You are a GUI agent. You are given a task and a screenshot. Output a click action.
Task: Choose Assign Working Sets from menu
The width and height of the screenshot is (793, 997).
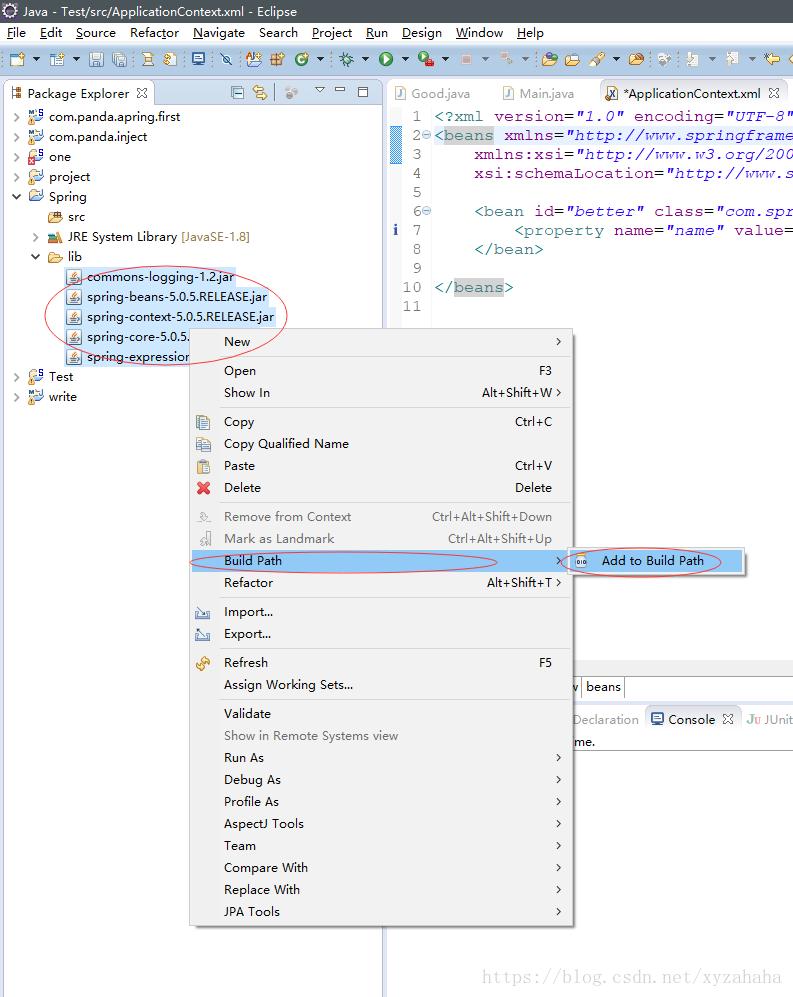pyautogui.click(x=382, y=685)
